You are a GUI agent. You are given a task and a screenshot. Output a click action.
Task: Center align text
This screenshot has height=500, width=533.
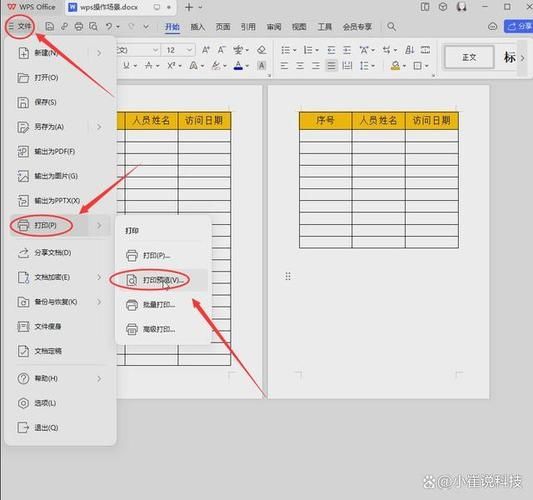pos(300,66)
